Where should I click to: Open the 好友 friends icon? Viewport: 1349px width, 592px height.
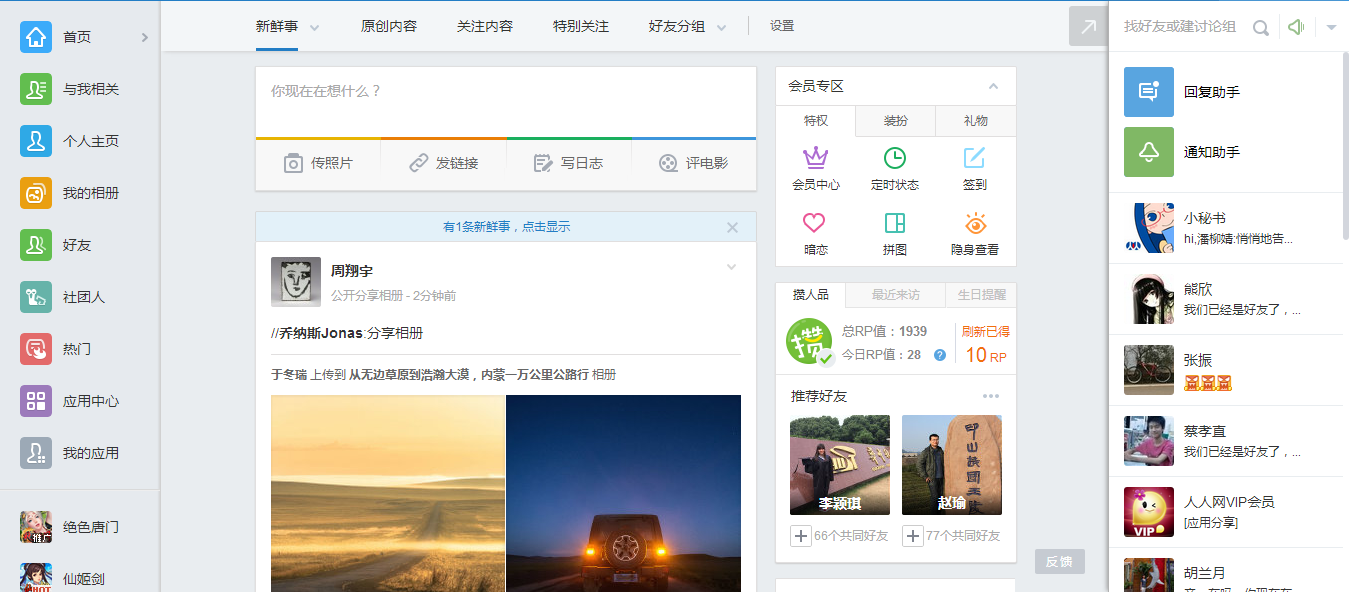pyautogui.click(x=36, y=245)
